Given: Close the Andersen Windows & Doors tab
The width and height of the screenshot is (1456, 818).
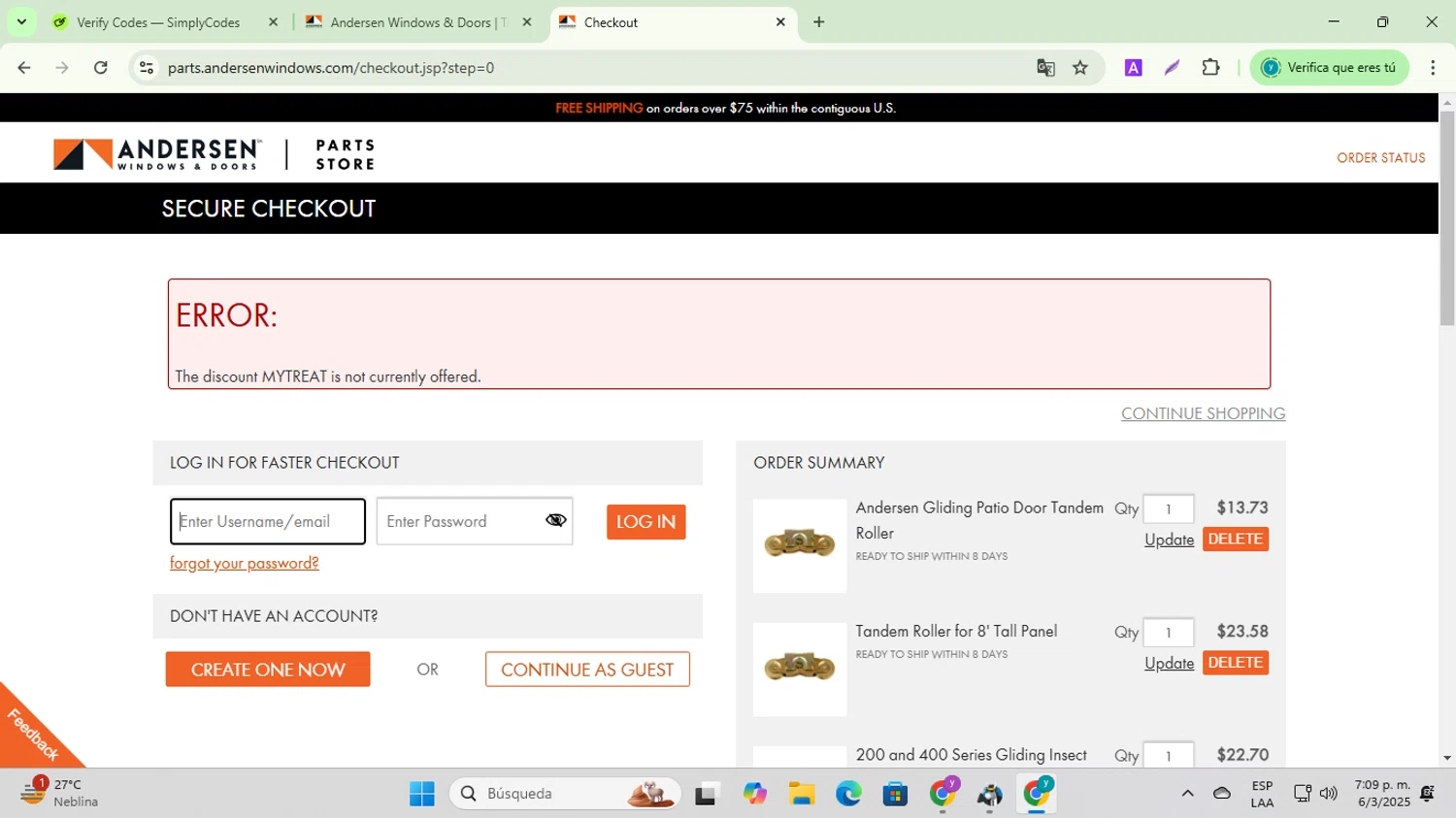Looking at the screenshot, I should (527, 22).
